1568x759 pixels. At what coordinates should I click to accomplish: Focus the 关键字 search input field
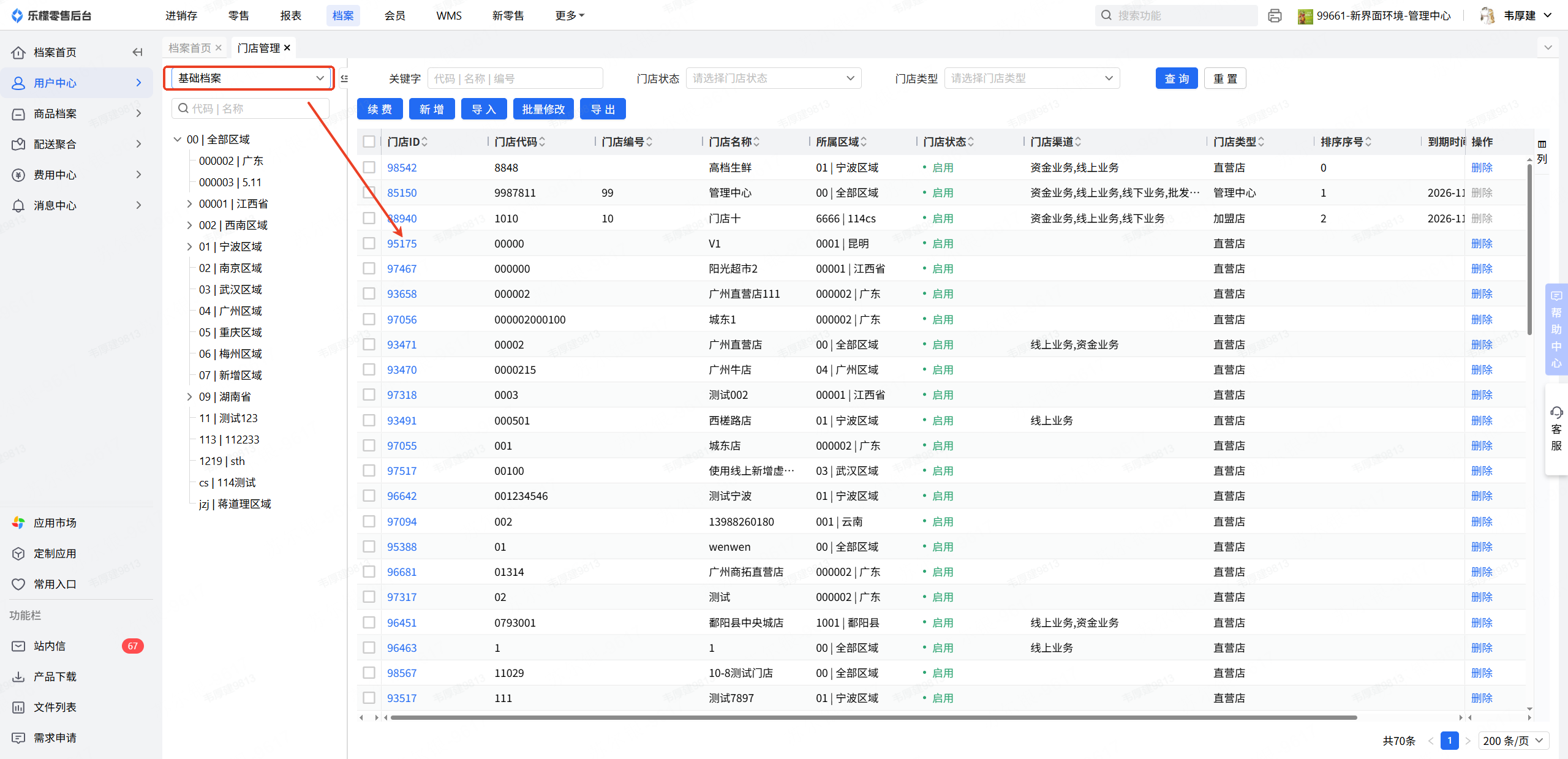coord(514,78)
